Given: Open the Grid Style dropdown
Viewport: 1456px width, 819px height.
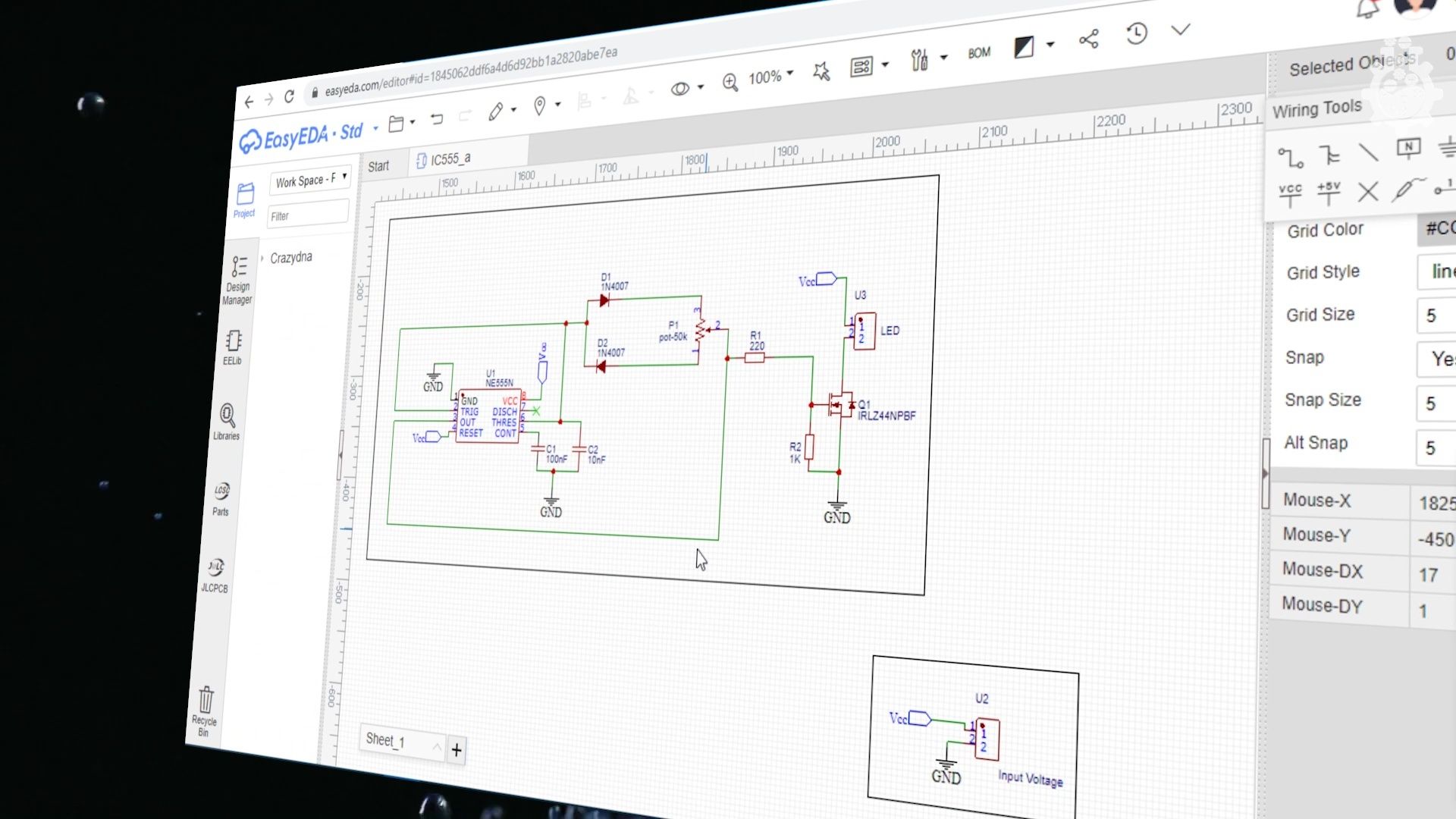Looking at the screenshot, I should tap(1439, 271).
